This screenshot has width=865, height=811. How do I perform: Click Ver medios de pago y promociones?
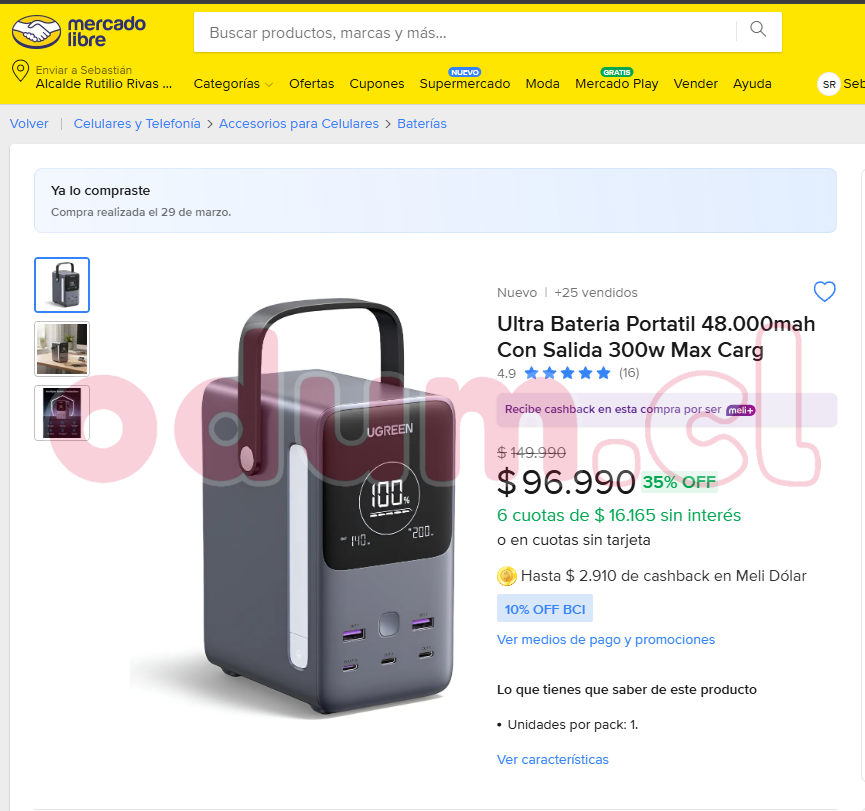click(606, 639)
